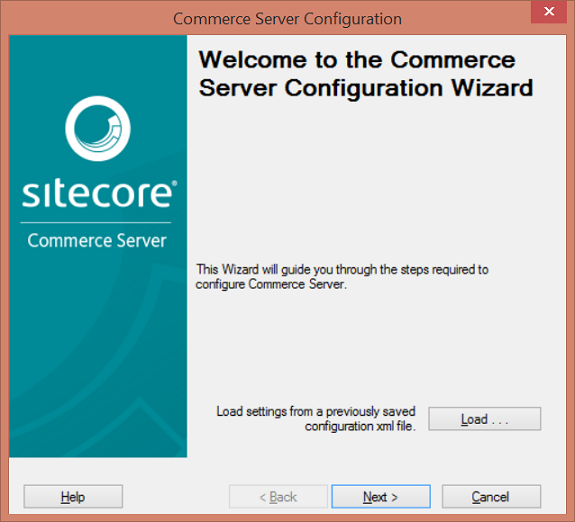Click the 'Server Configuration Wizard' heading line
Image resolution: width=575 pixels, height=522 pixels.
coord(366,88)
